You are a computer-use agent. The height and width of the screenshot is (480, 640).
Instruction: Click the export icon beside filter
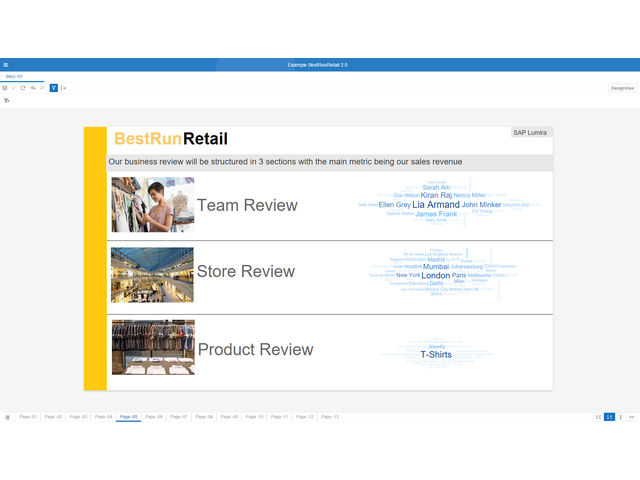(x=63, y=88)
